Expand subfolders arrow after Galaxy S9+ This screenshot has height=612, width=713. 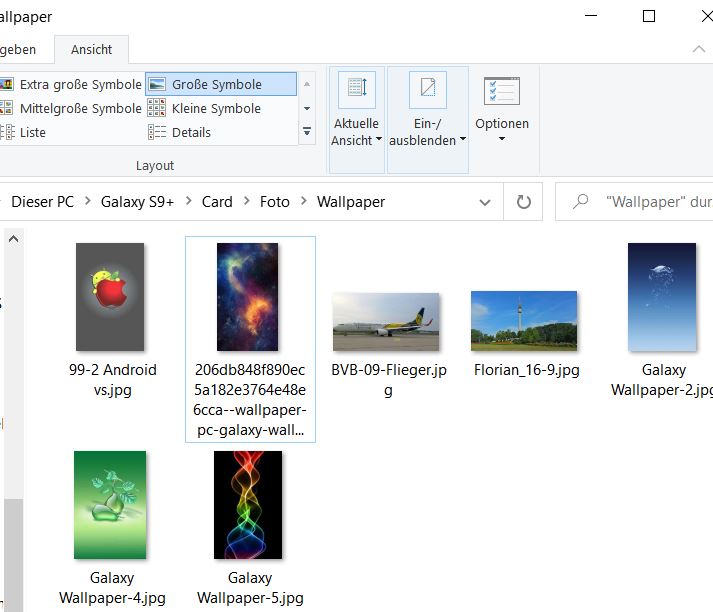coord(188,201)
